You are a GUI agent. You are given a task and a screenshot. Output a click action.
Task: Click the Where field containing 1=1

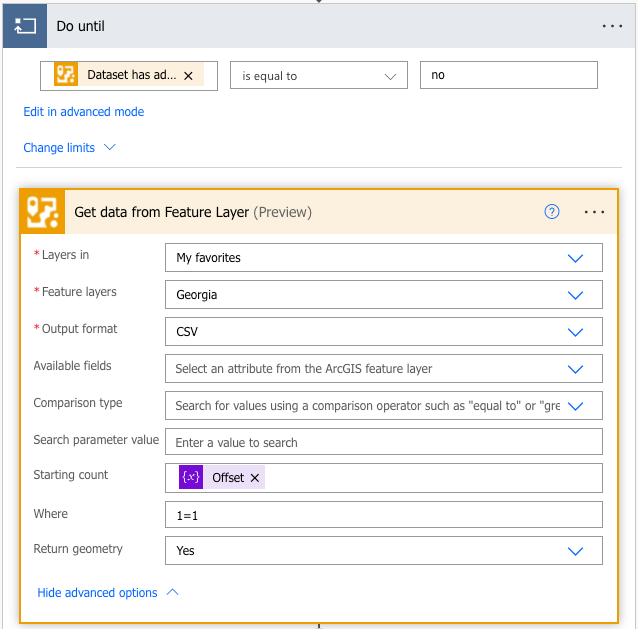(383, 515)
